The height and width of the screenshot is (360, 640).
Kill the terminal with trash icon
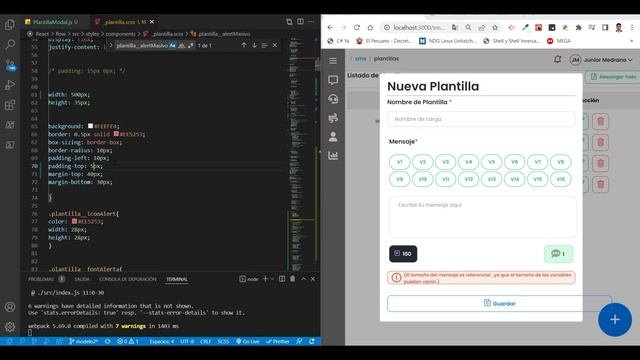[x=293, y=279]
